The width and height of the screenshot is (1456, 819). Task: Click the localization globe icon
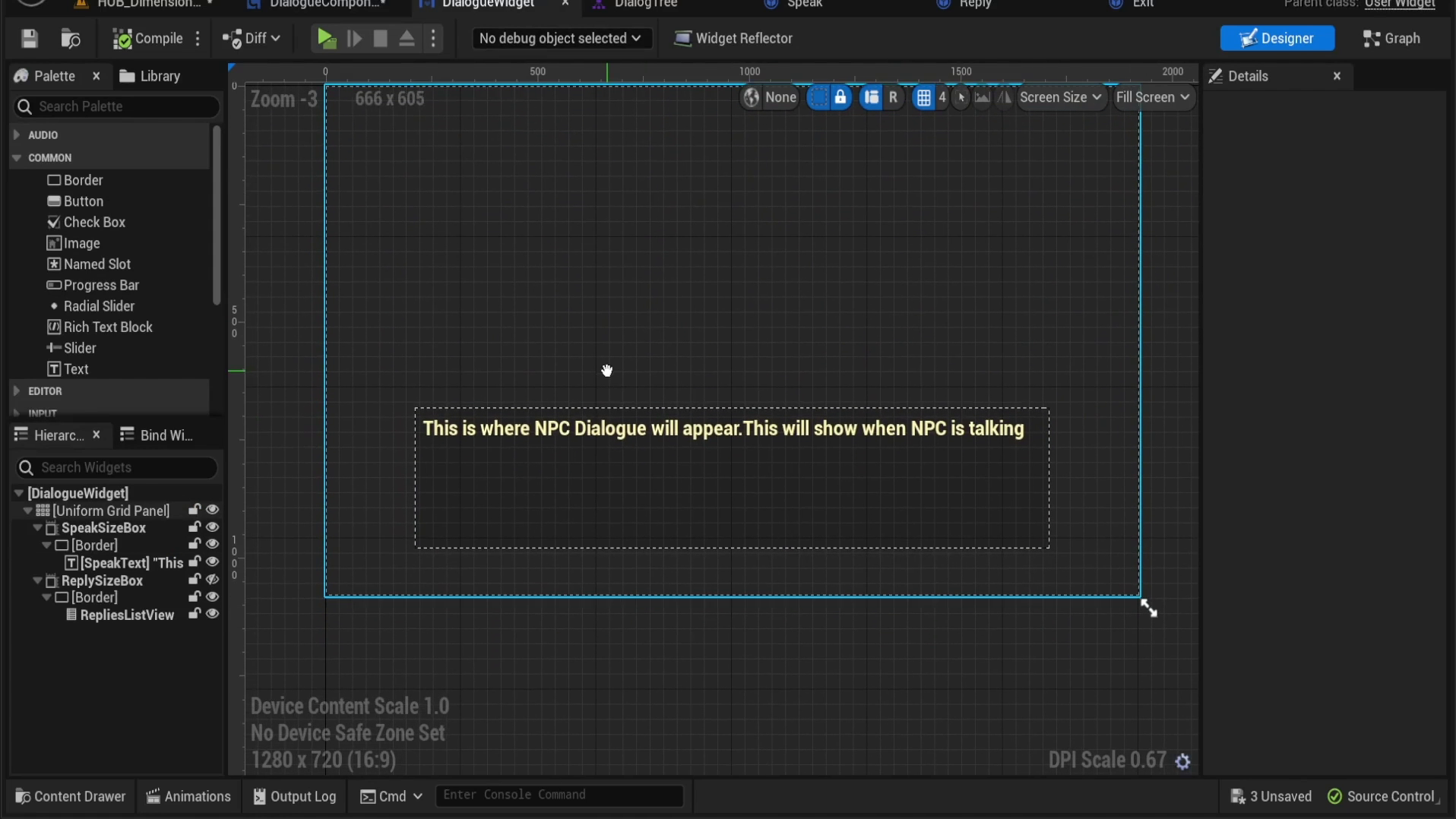(x=752, y=97)
